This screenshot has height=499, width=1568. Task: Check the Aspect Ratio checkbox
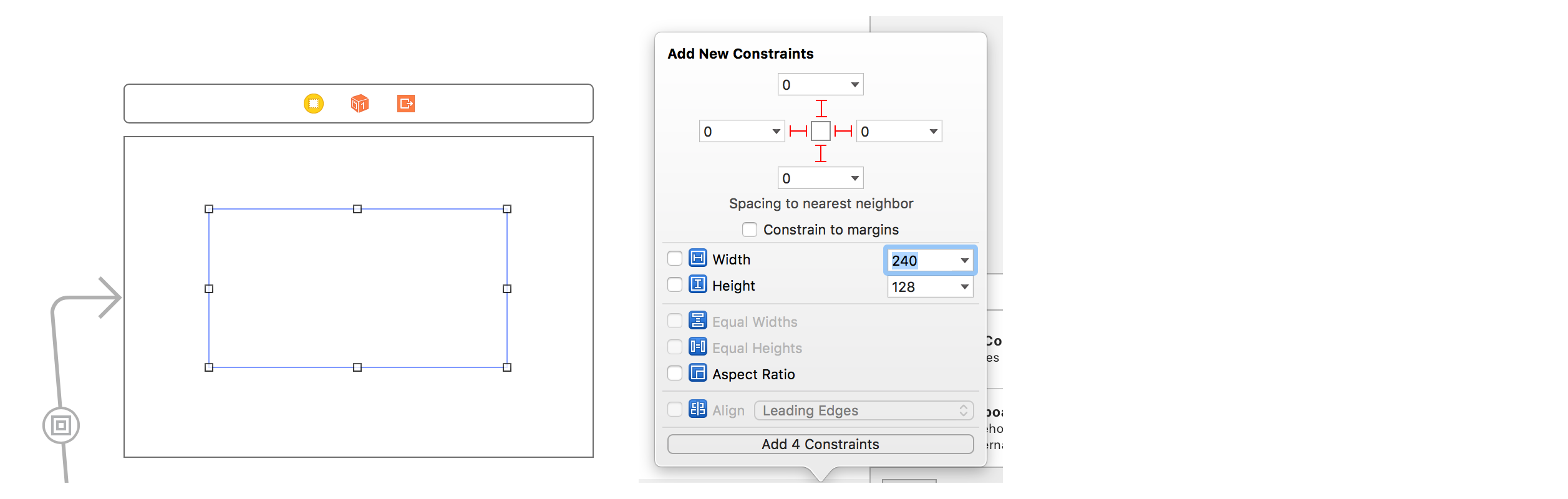point(675,373)
